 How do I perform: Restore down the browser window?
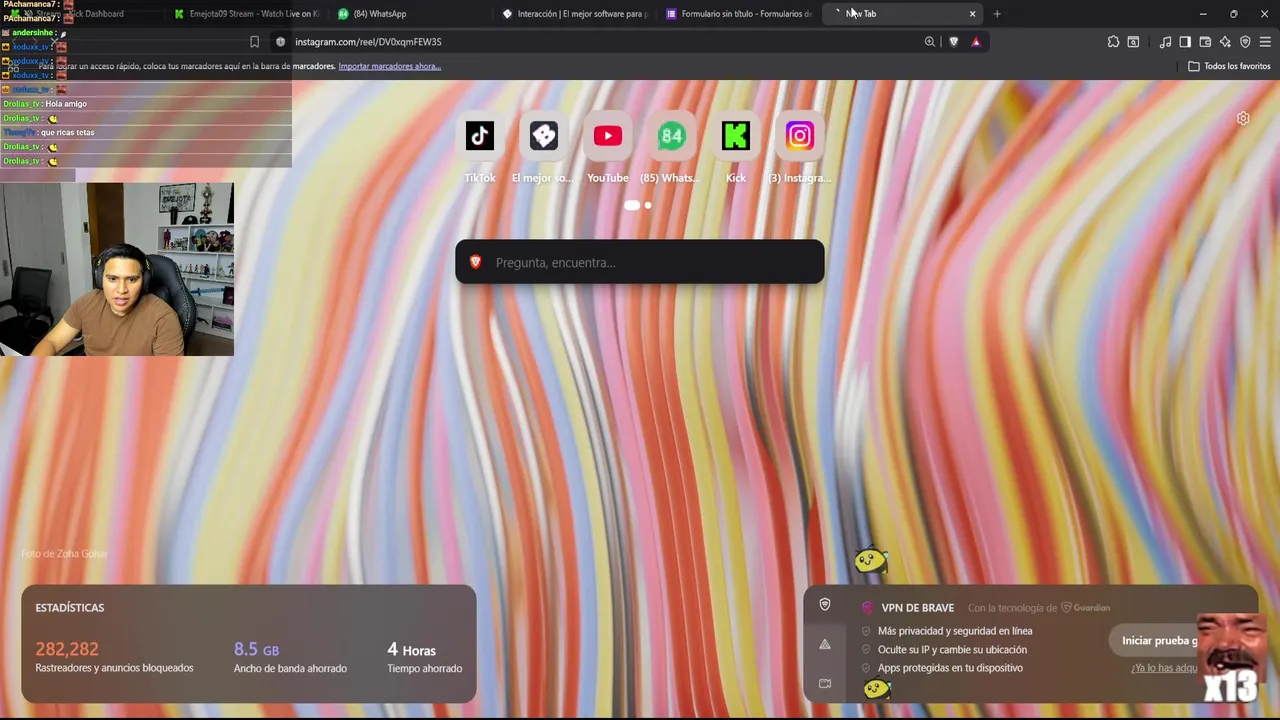(1234, 14)
